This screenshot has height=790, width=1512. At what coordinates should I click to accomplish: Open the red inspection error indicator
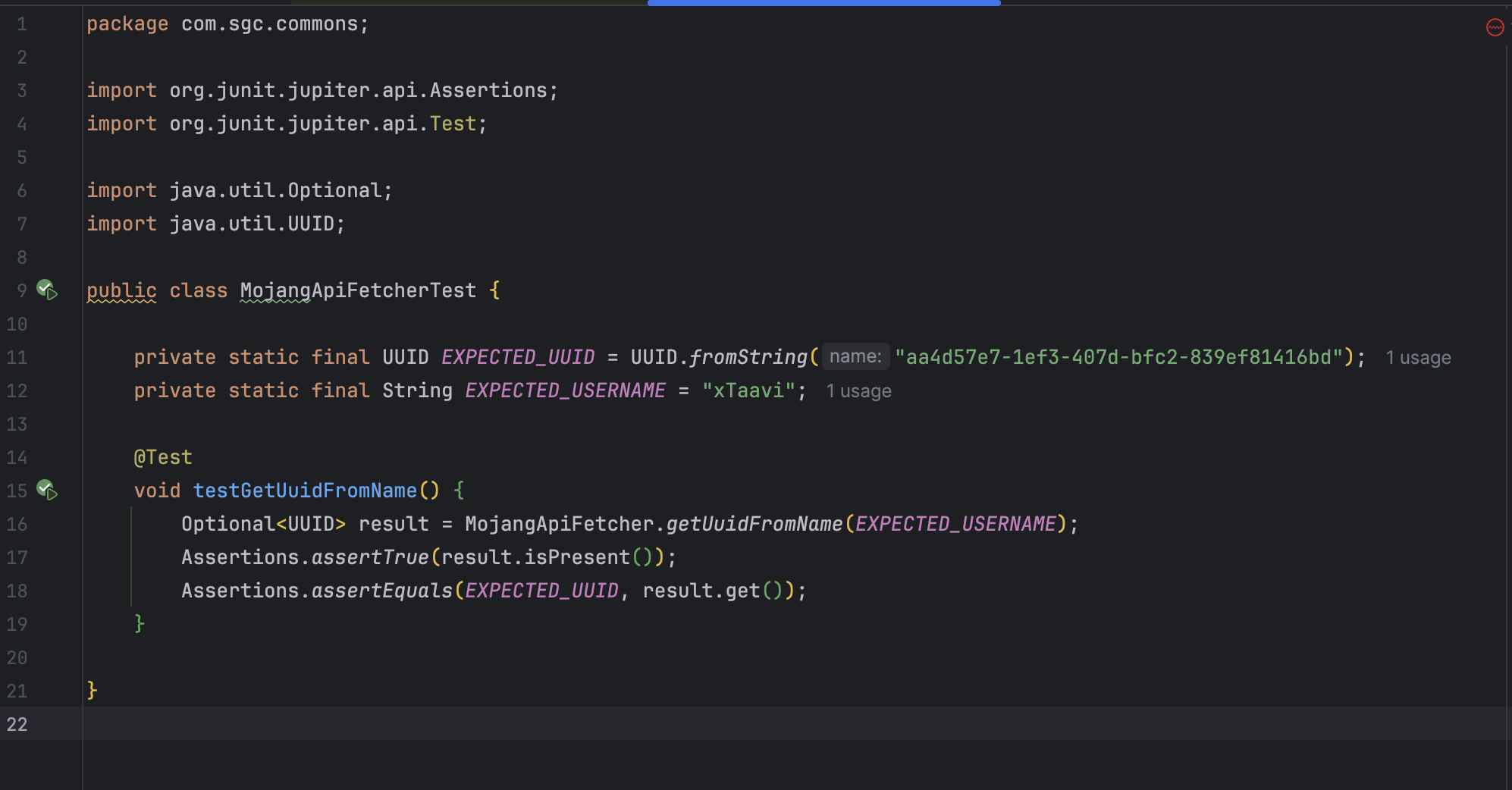1495,28
